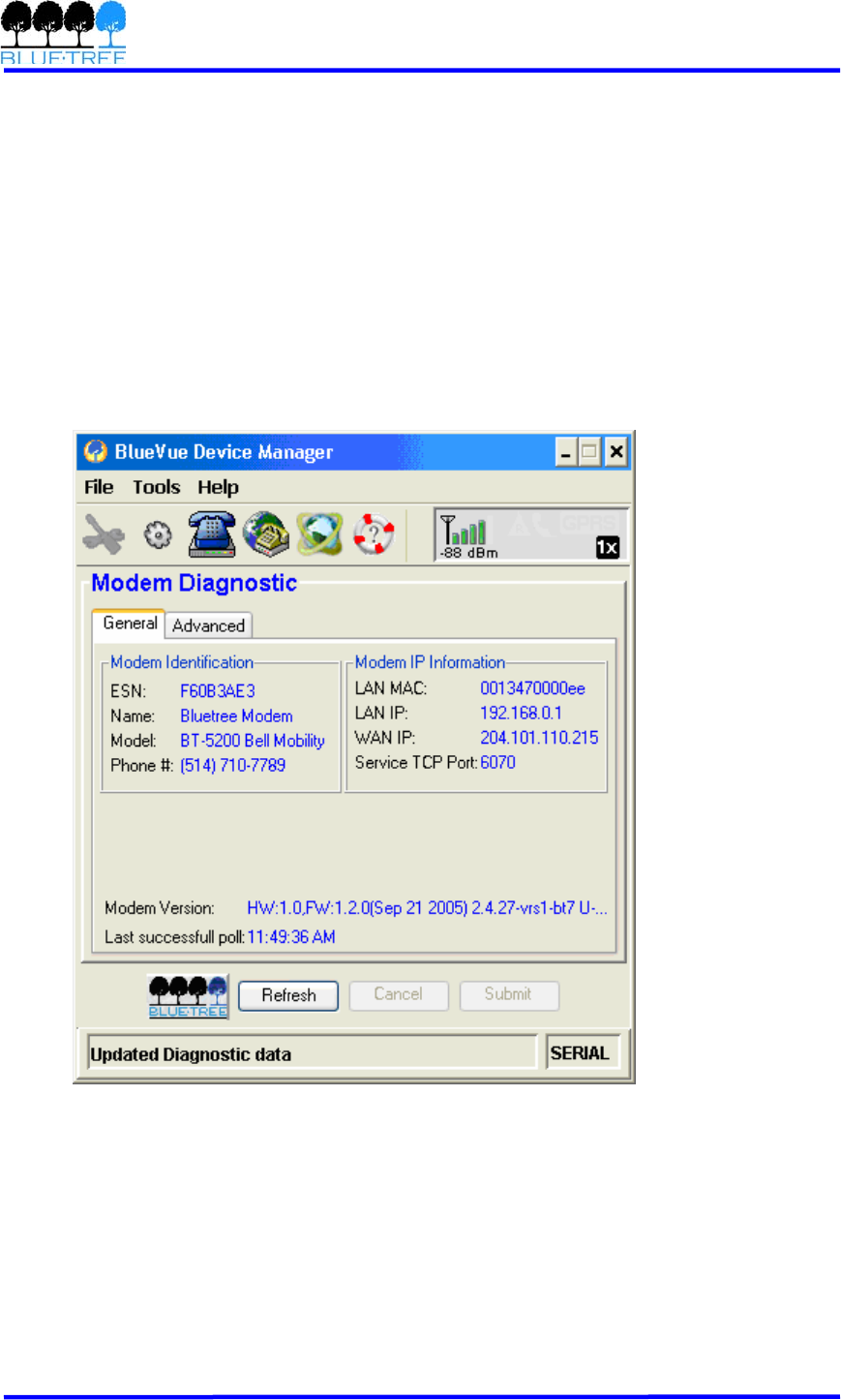Click the Refresh button

click(x=288, y=995)
